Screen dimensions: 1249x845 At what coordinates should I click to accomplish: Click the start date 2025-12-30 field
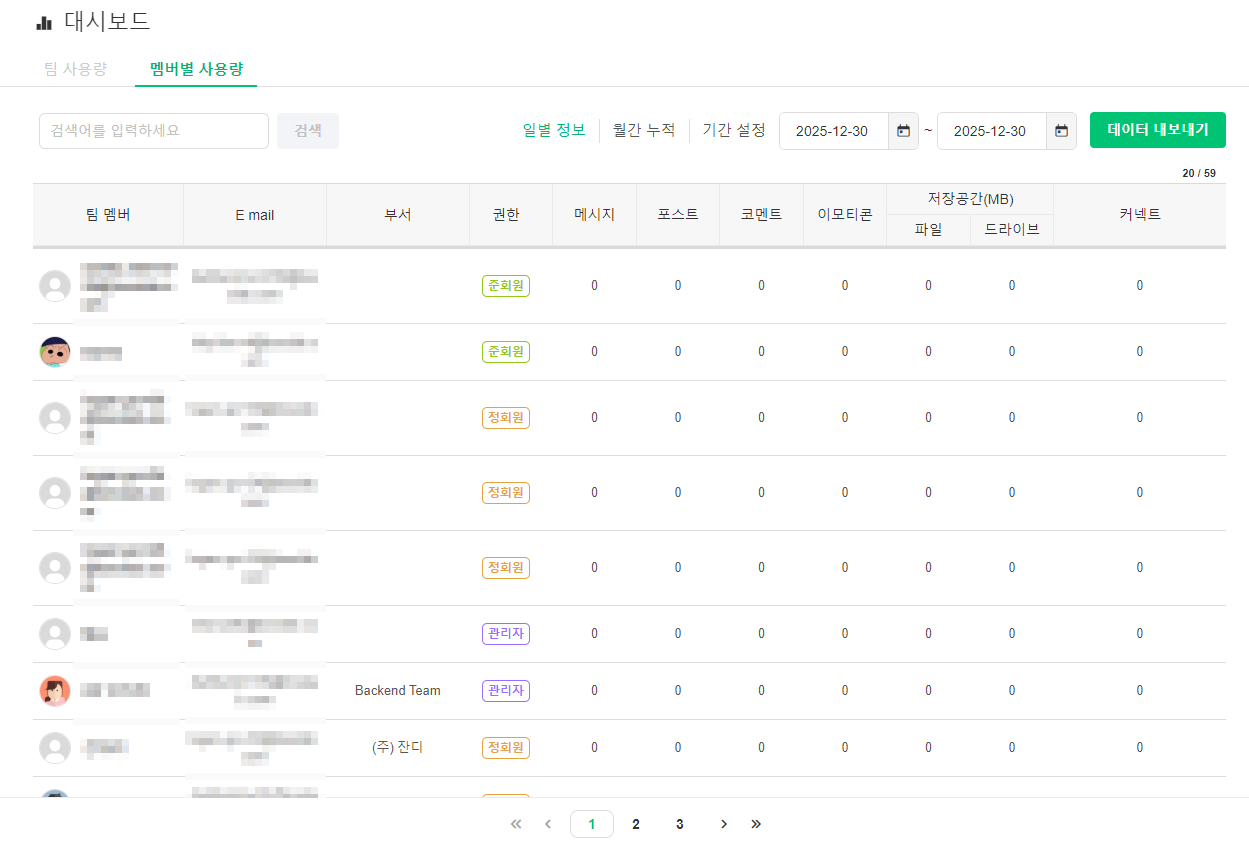[833, 131]
